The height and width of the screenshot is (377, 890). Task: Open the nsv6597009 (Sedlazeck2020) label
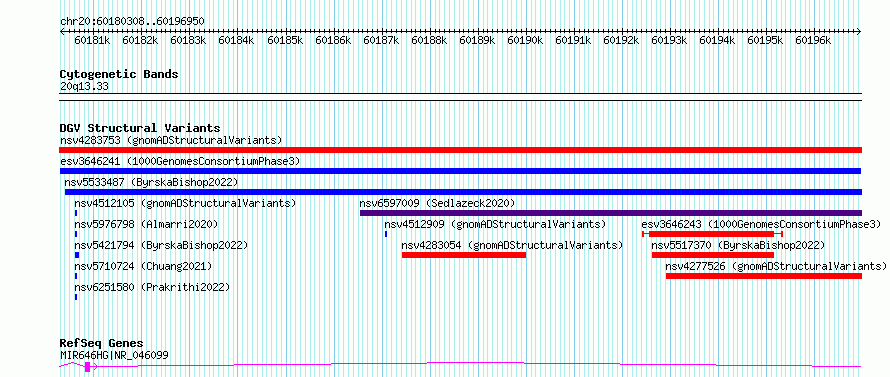(x=437, y=203)
